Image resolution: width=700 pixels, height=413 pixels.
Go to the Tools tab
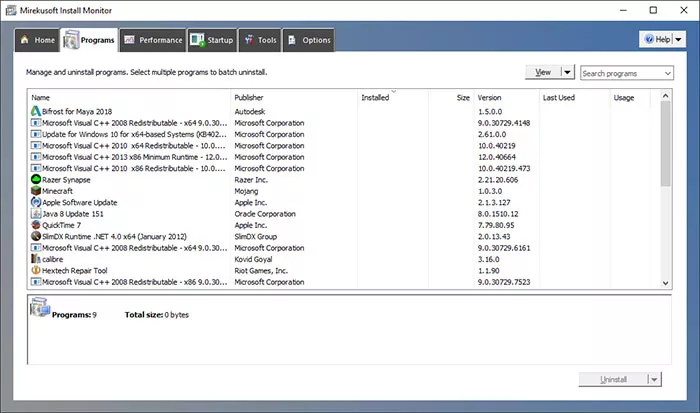[260, 40]
